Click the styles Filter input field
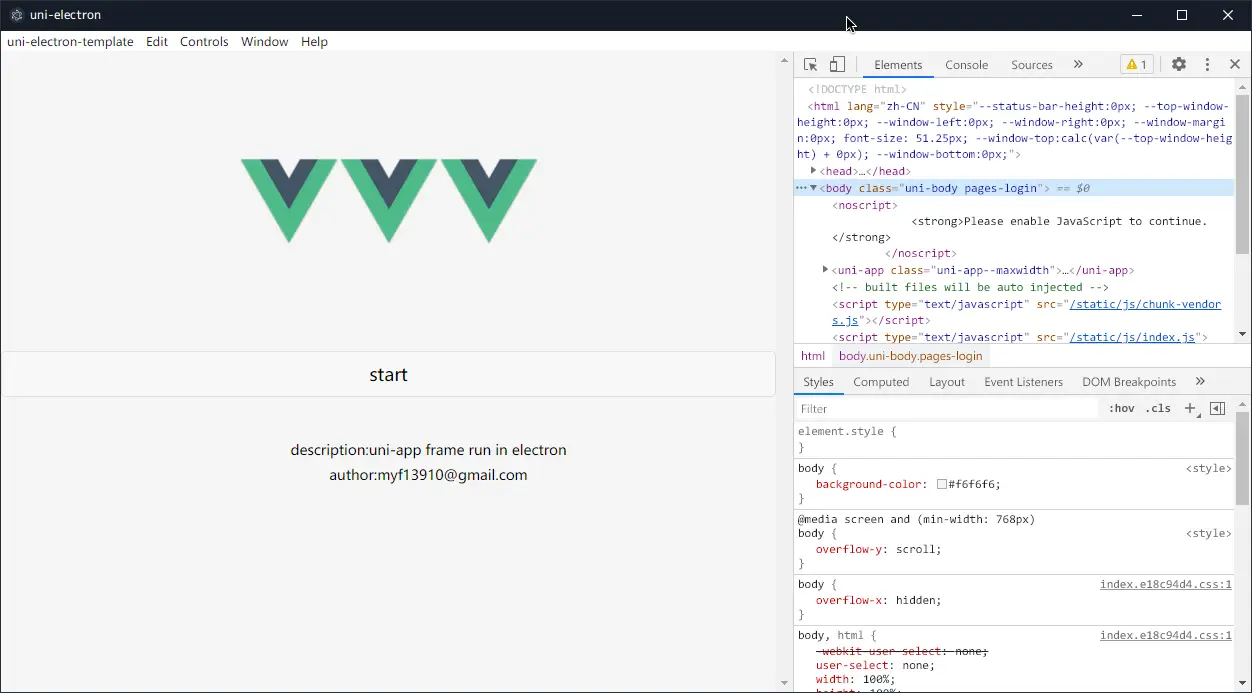The width and height of the screenshot is (1252, 693). 947,408
